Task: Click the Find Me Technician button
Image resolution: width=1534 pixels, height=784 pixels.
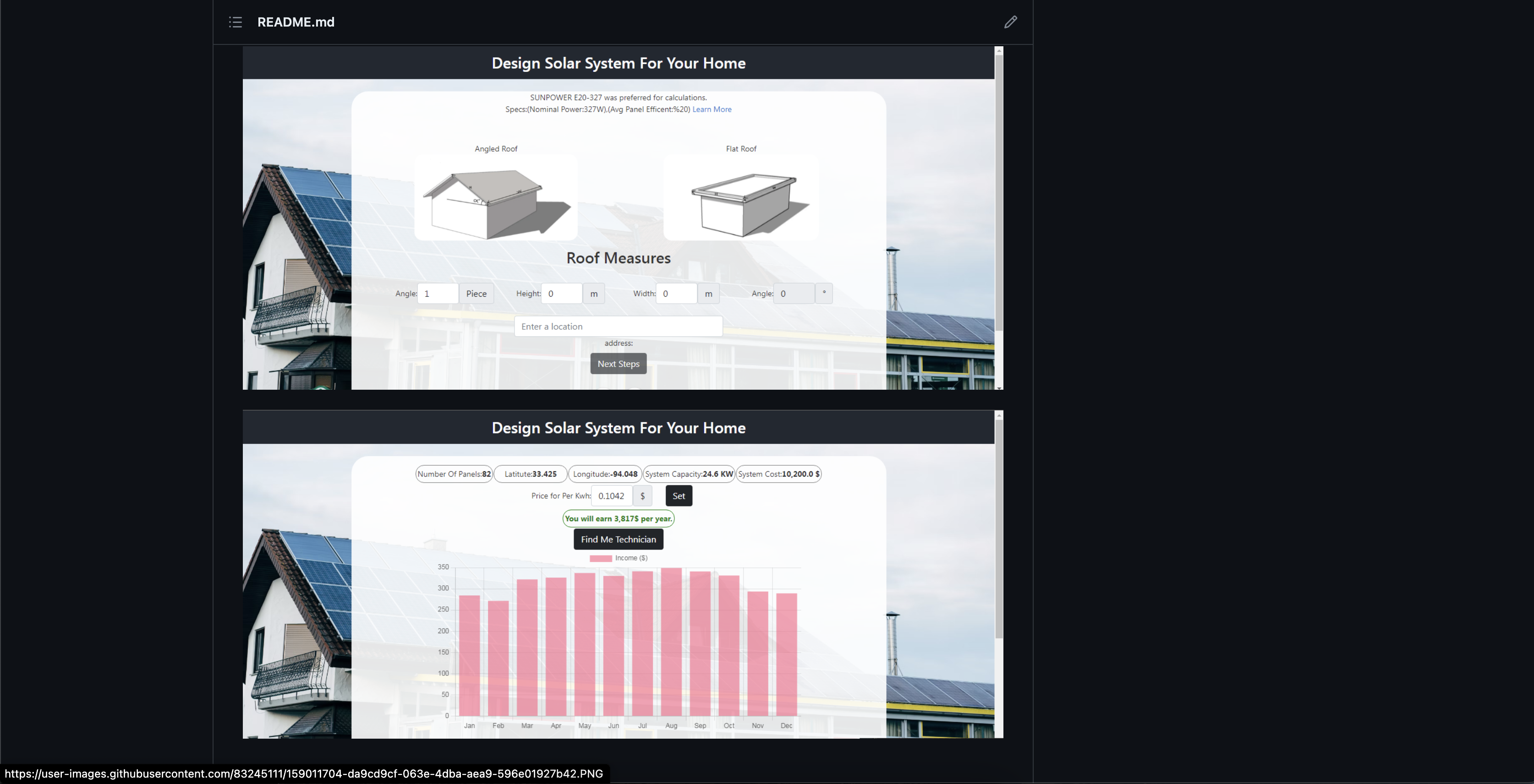Action: (x=618, y=539)
